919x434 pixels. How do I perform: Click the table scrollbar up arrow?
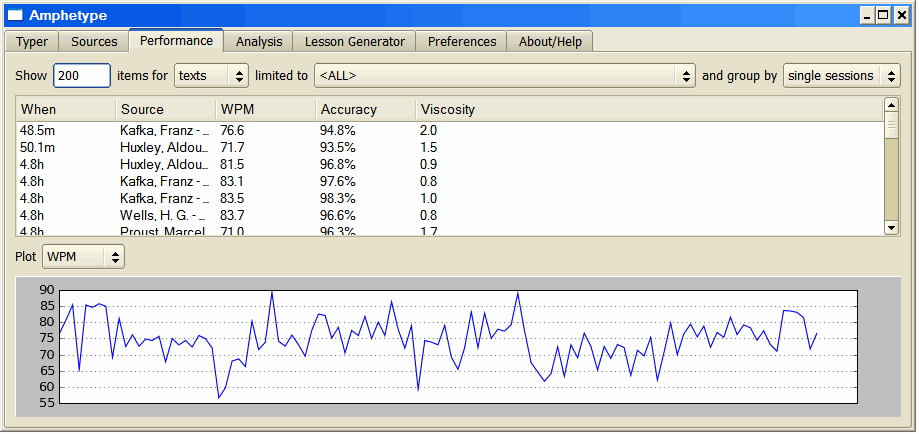point(891,105)
